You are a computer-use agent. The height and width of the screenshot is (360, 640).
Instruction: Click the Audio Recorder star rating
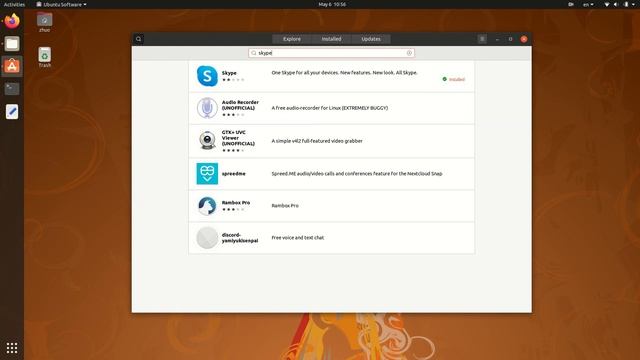233,115
